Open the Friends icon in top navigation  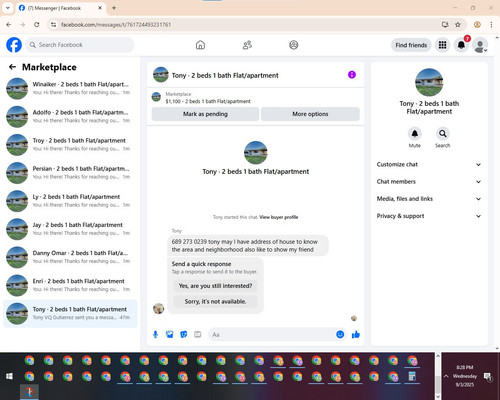[247, 45]
